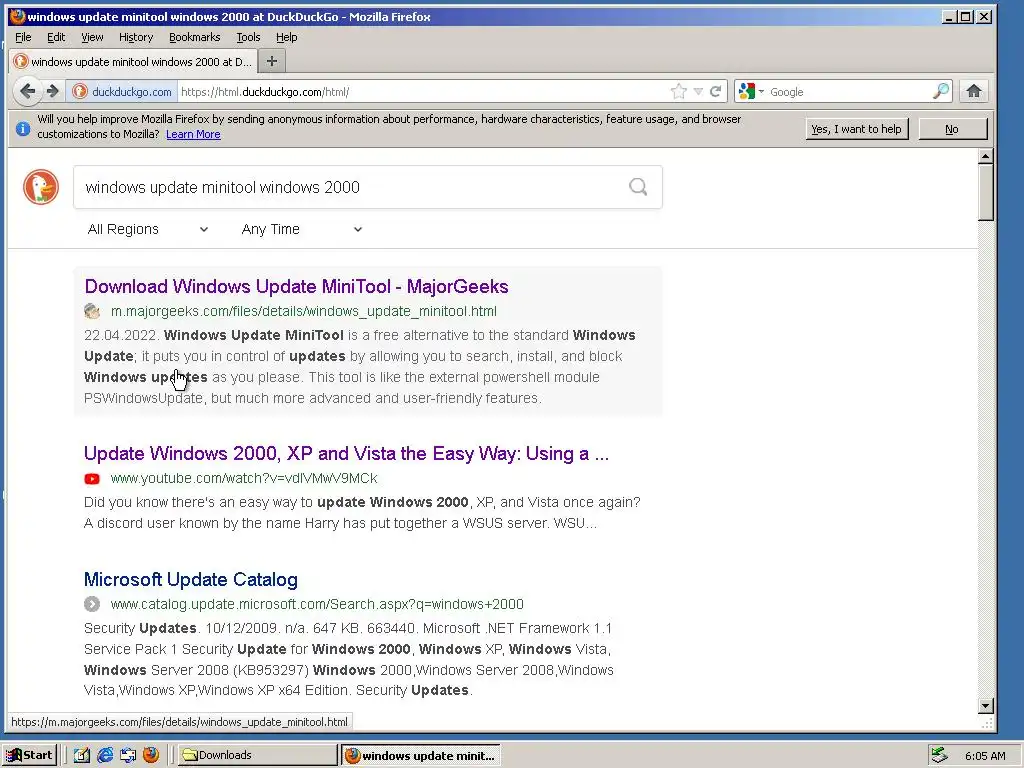Click the MajorGeeks favicon in first result
1024x768 pixels.
(92, 312)
